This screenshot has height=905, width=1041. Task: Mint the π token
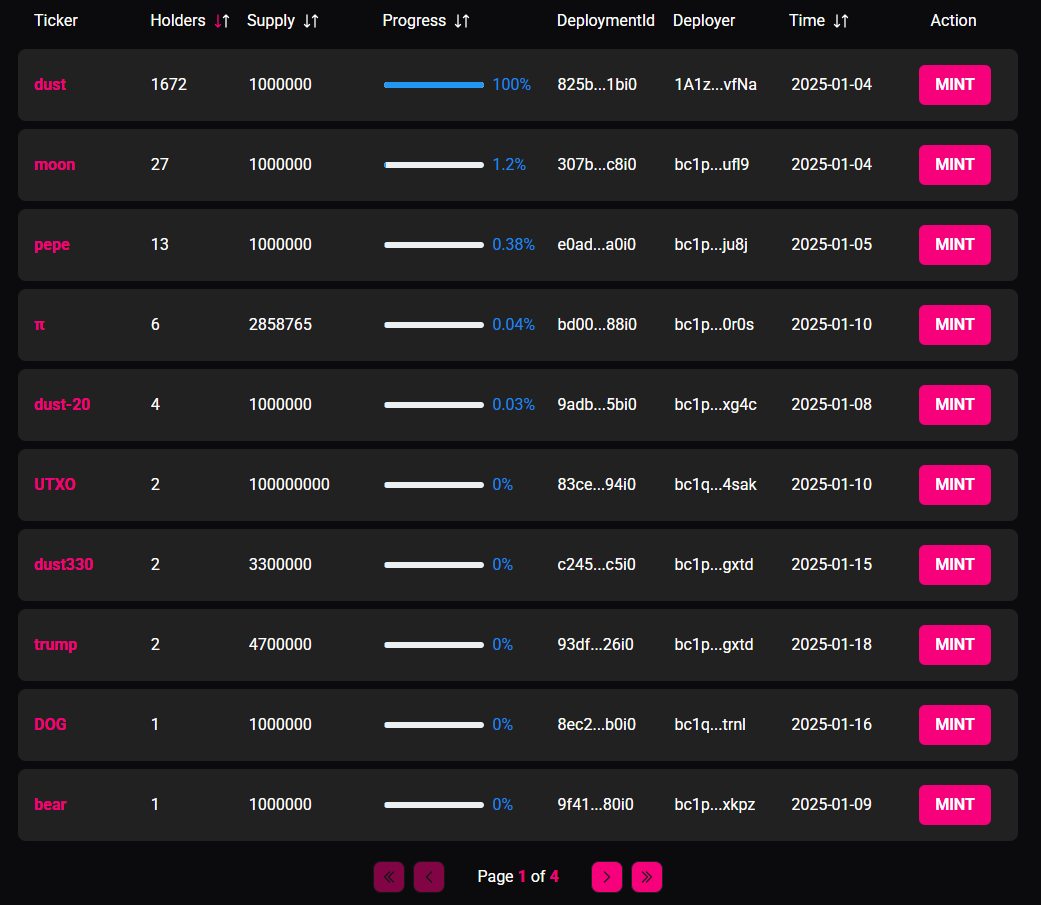tap(955, 325)
